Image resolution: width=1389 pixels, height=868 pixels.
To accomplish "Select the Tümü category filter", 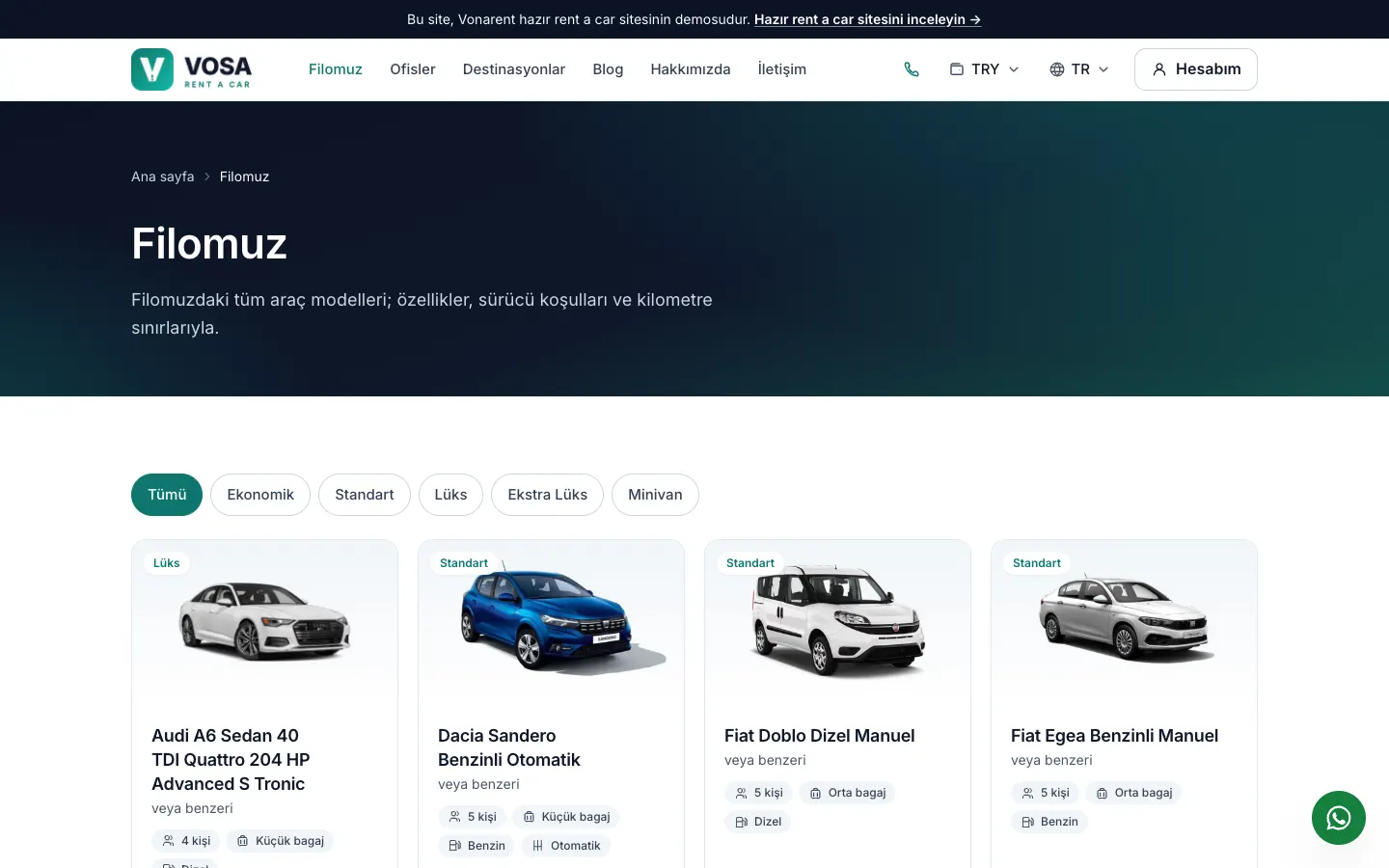I will [x=167, y=495].
